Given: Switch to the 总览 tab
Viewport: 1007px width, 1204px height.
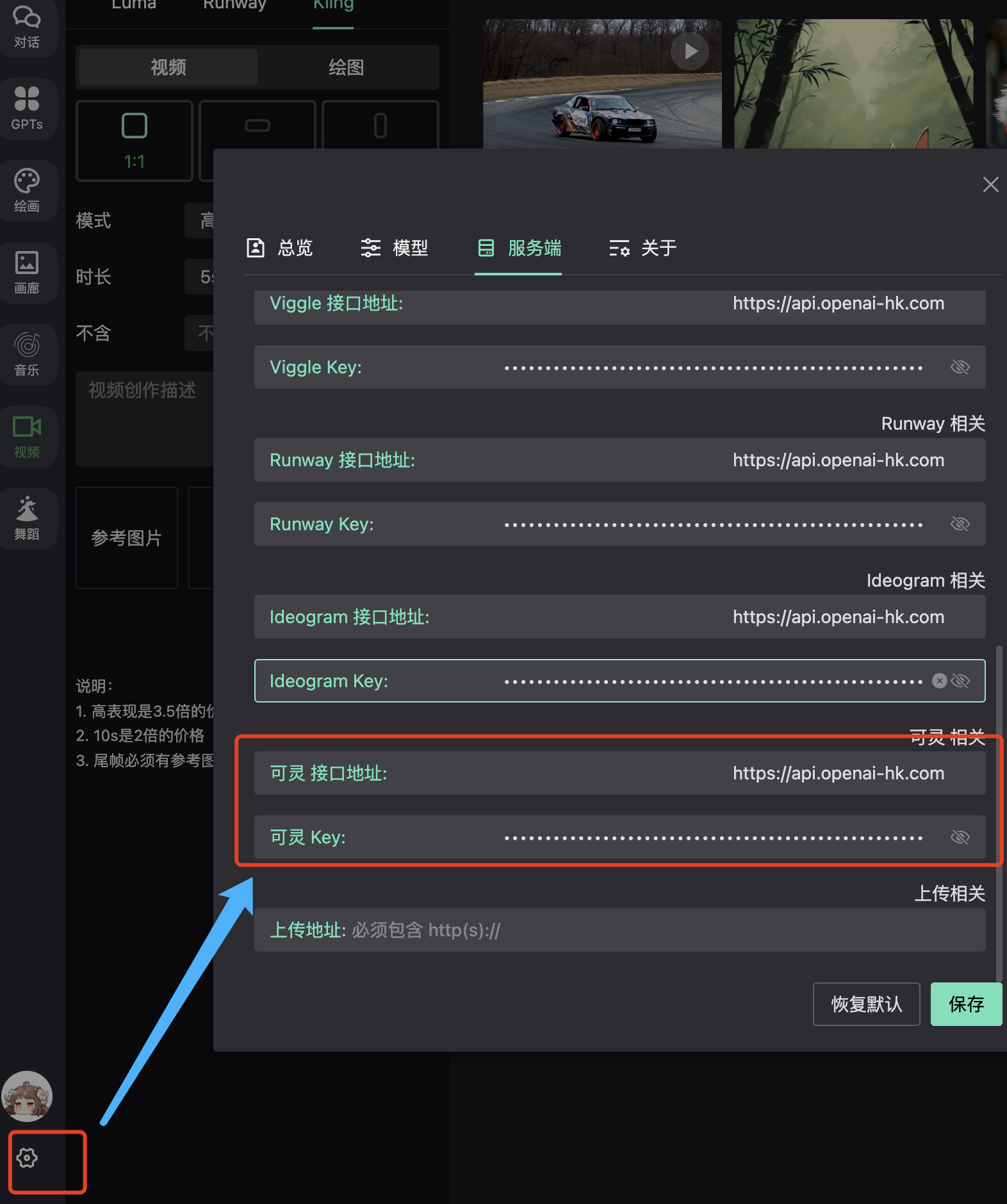Looking at the screenshot, I should 280,248.
